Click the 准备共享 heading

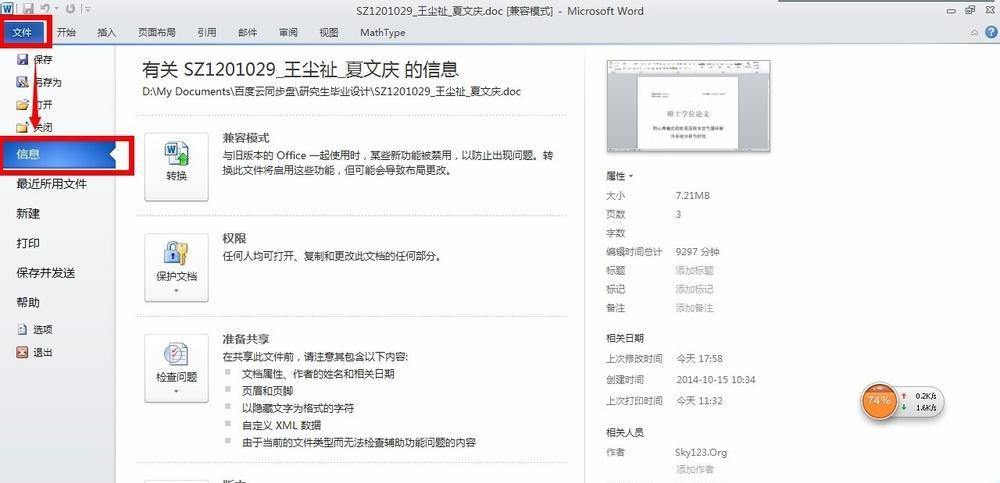click(x=246, y=339)
